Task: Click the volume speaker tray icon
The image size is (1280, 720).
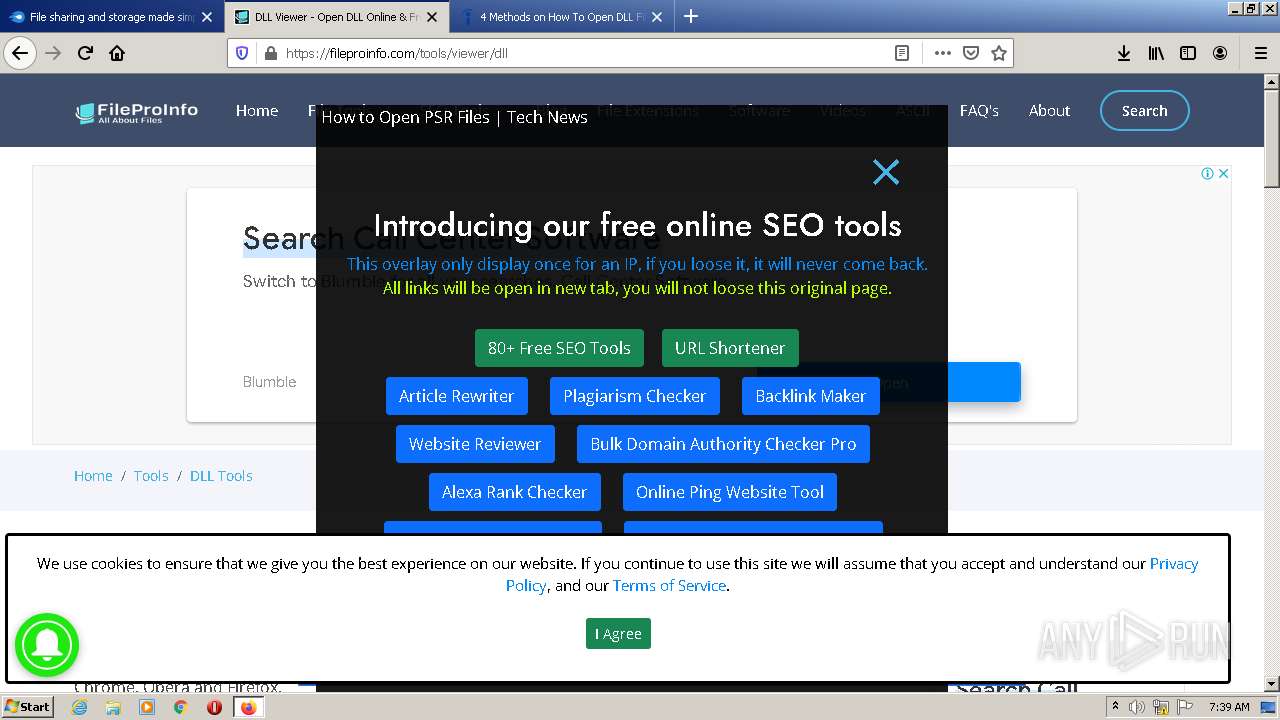Action: [1137, 707]
